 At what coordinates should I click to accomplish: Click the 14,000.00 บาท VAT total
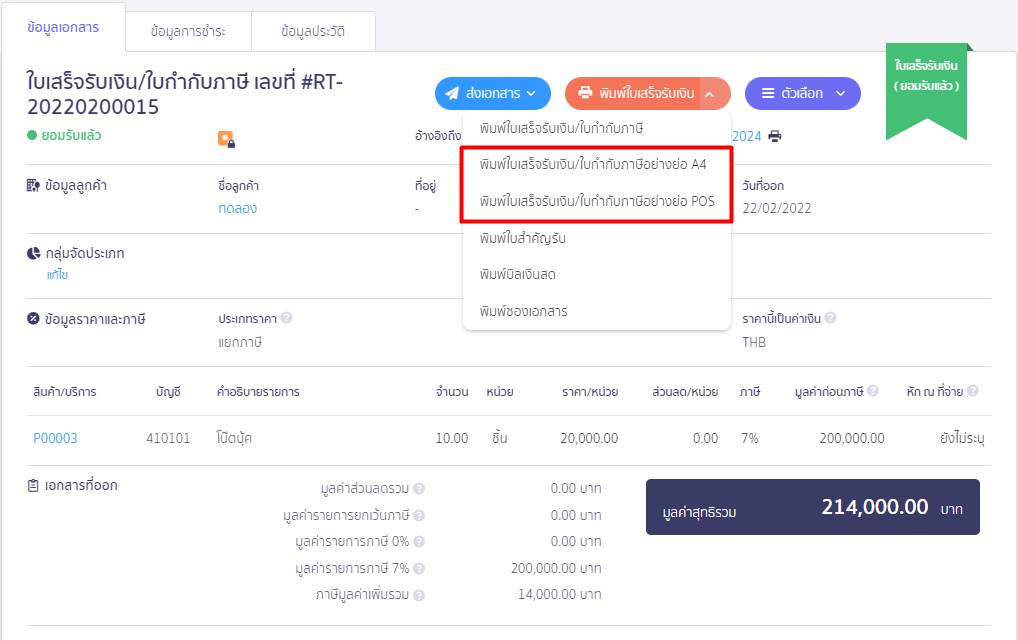560,594
